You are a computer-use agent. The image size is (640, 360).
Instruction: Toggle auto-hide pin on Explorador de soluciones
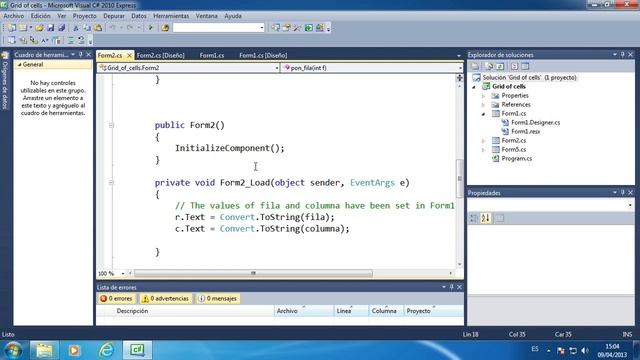622,55
